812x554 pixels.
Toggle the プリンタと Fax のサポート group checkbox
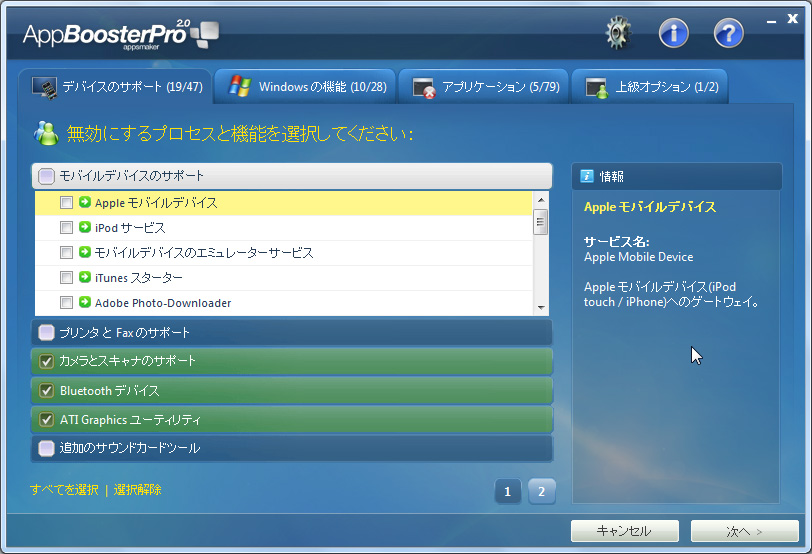47,332
